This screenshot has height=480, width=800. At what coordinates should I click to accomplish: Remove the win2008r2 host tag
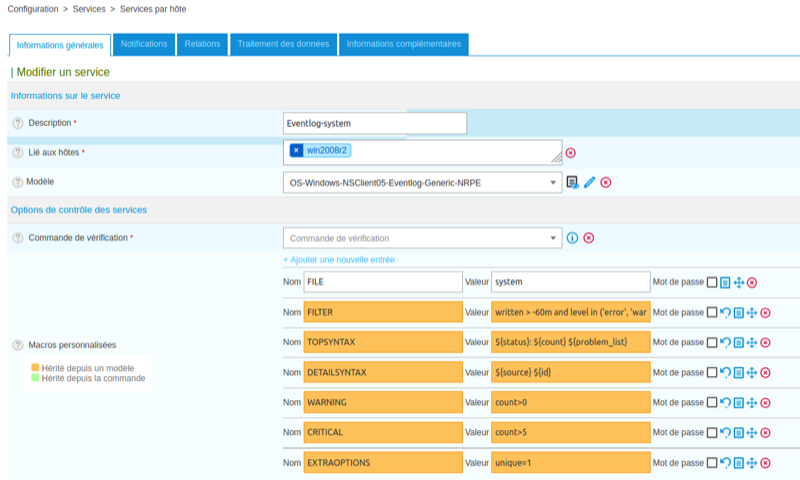click(296, 151)
